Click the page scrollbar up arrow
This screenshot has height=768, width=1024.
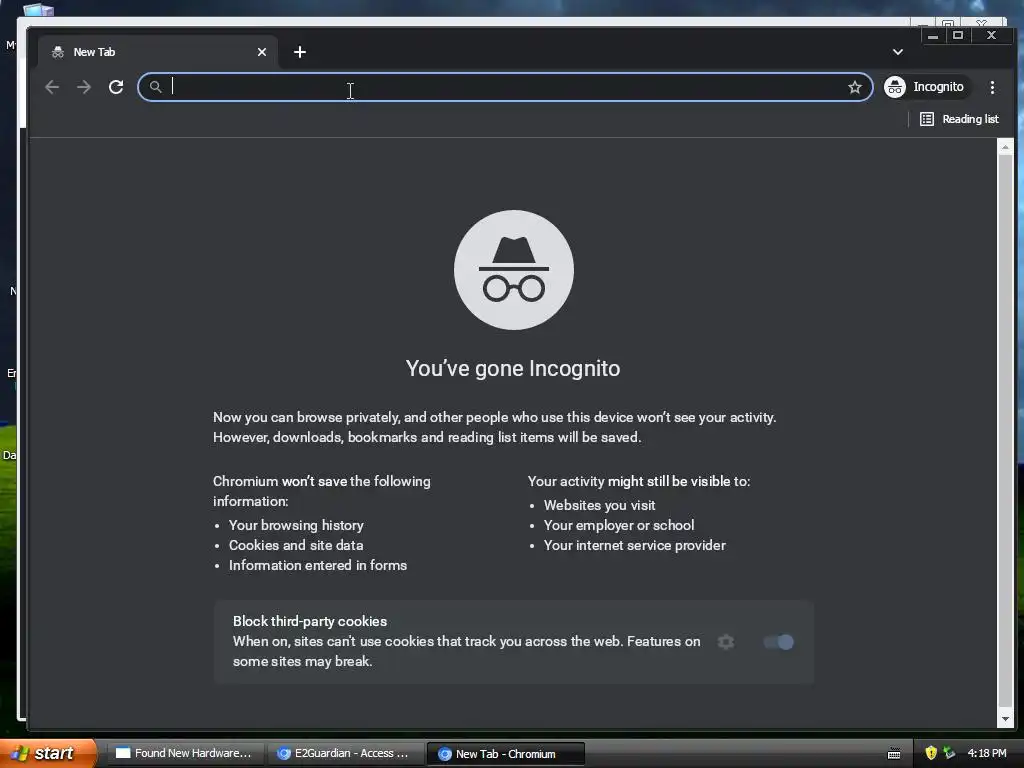[x=1005, y=148]
